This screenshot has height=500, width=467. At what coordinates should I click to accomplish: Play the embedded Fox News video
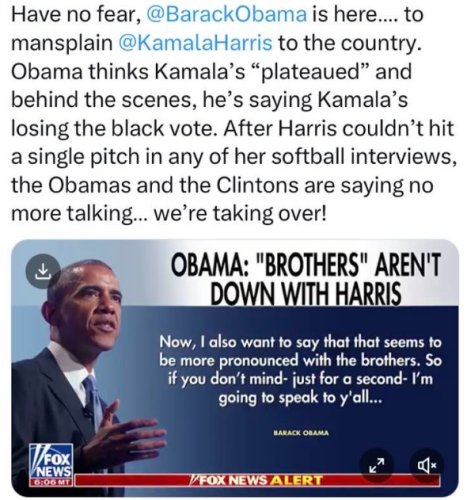[235, 368]
